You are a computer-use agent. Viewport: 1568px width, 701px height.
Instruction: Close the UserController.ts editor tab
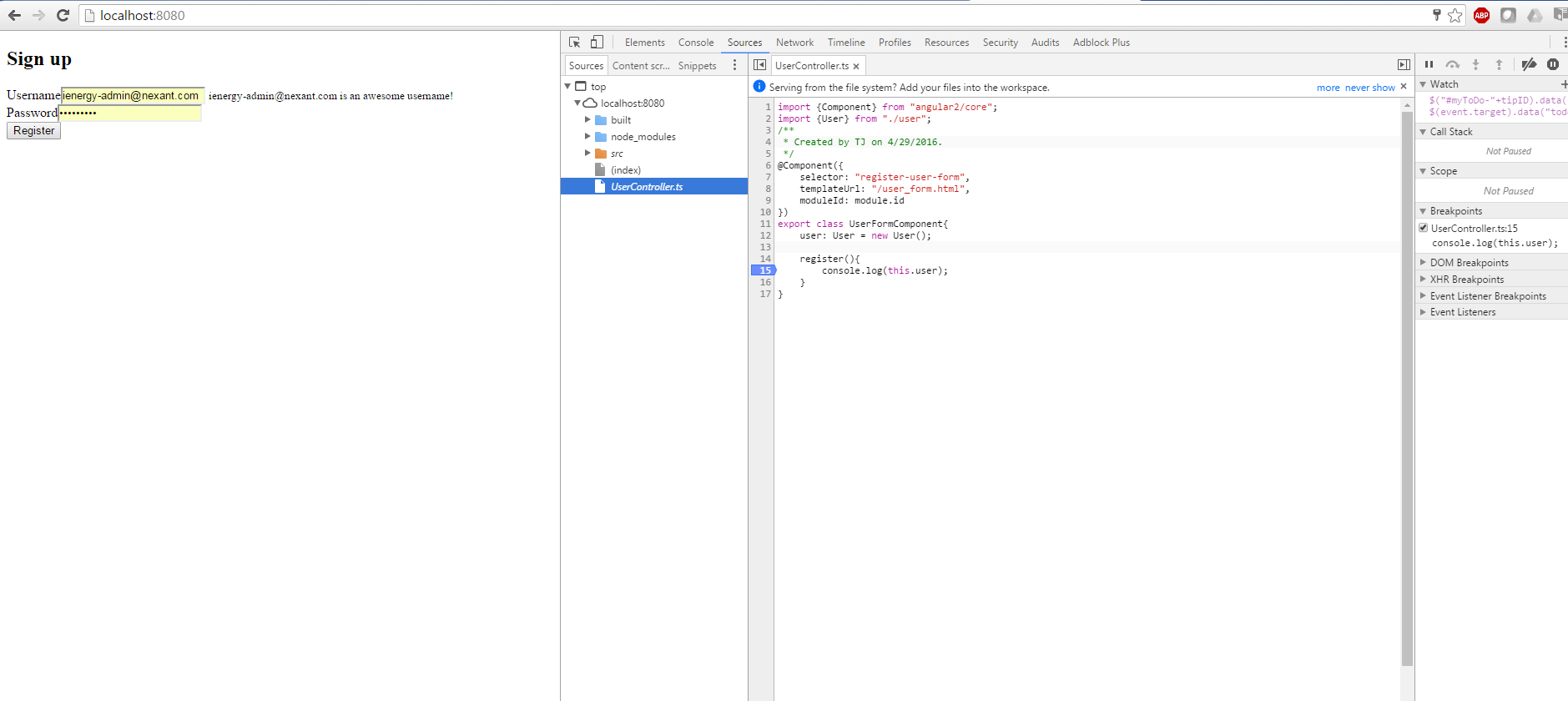[856, 66]
